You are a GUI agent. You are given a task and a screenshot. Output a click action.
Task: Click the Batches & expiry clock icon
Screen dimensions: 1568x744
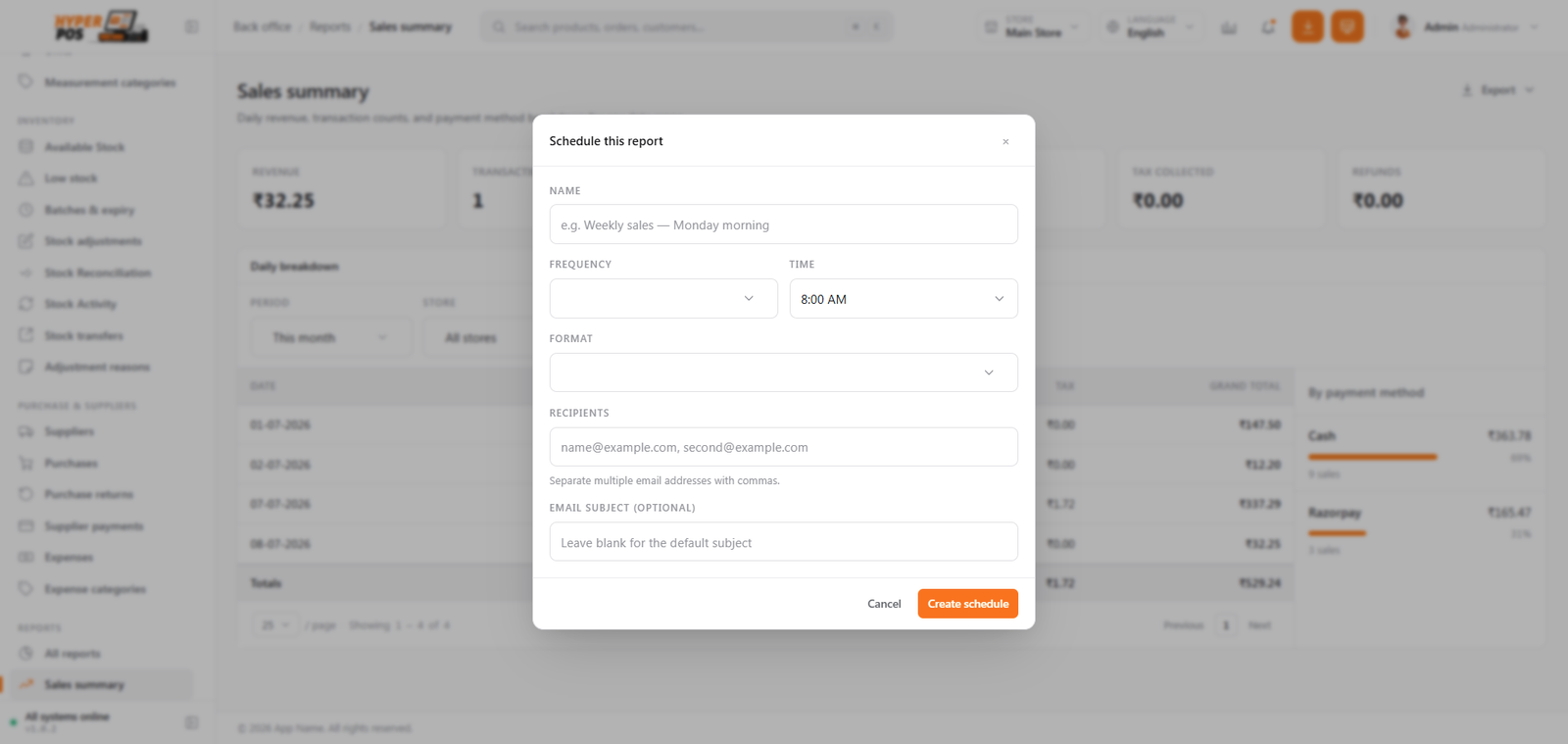pos(26,210)
